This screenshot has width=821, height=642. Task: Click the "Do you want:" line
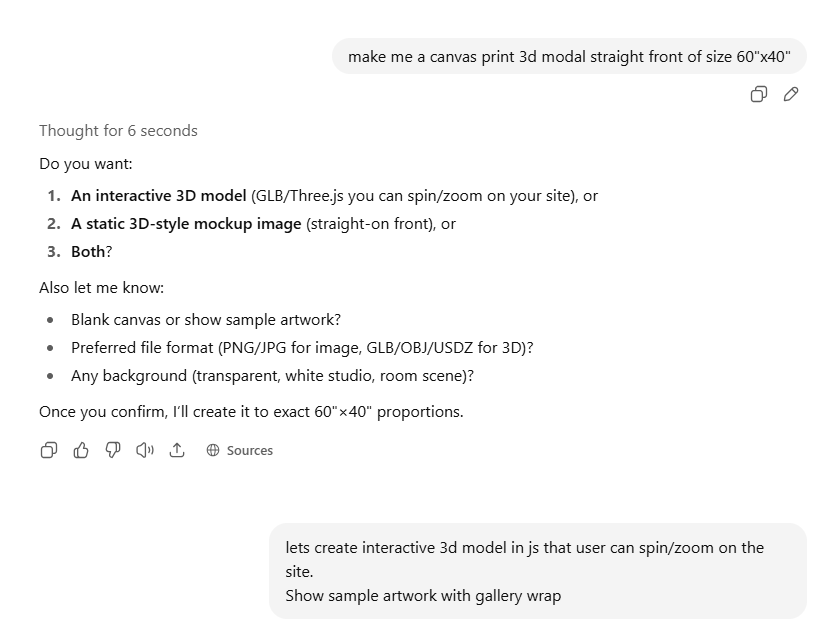[86, 164]
